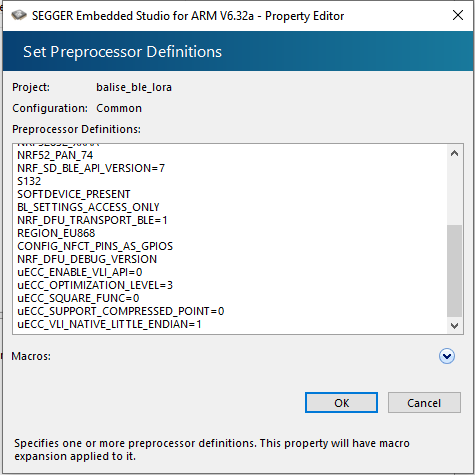Confirm with the OK button
Viewport: 475px width, 475px height.
(x=341, y=403)
